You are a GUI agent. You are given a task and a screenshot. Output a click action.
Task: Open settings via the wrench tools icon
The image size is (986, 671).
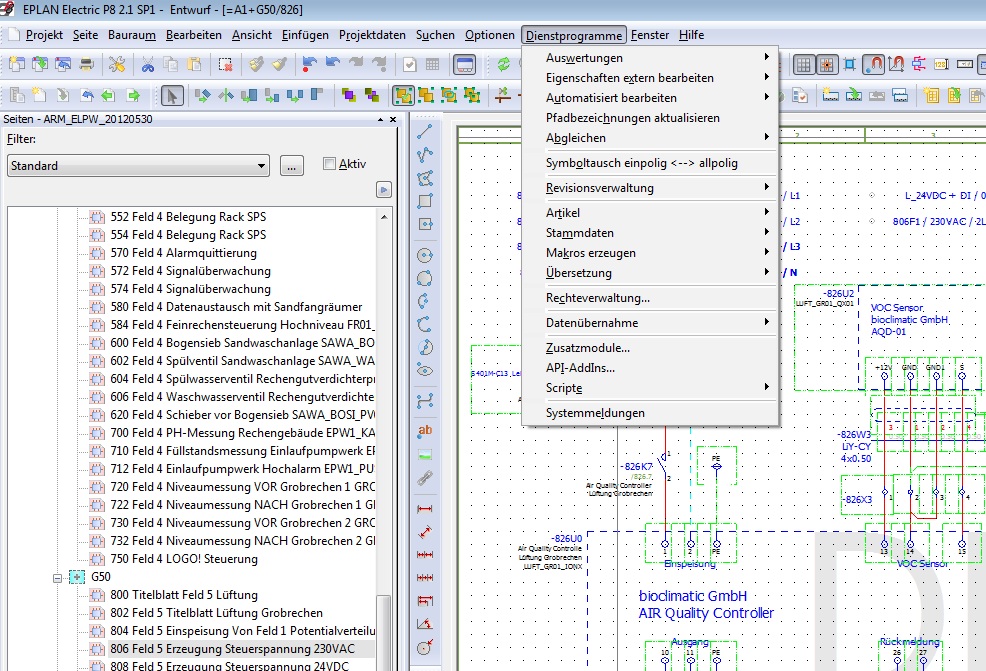(117, 64)
